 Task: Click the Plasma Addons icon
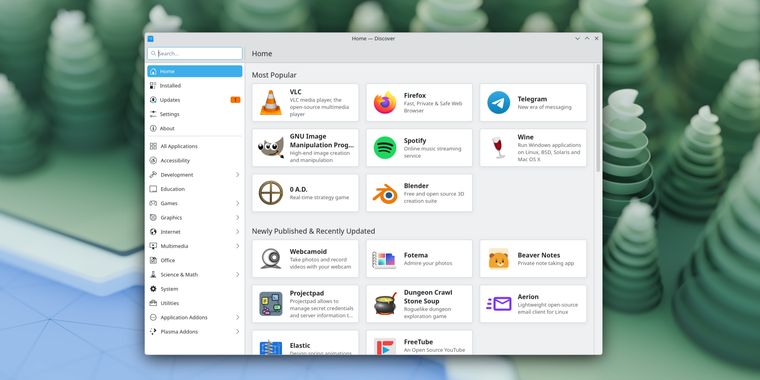153,332
